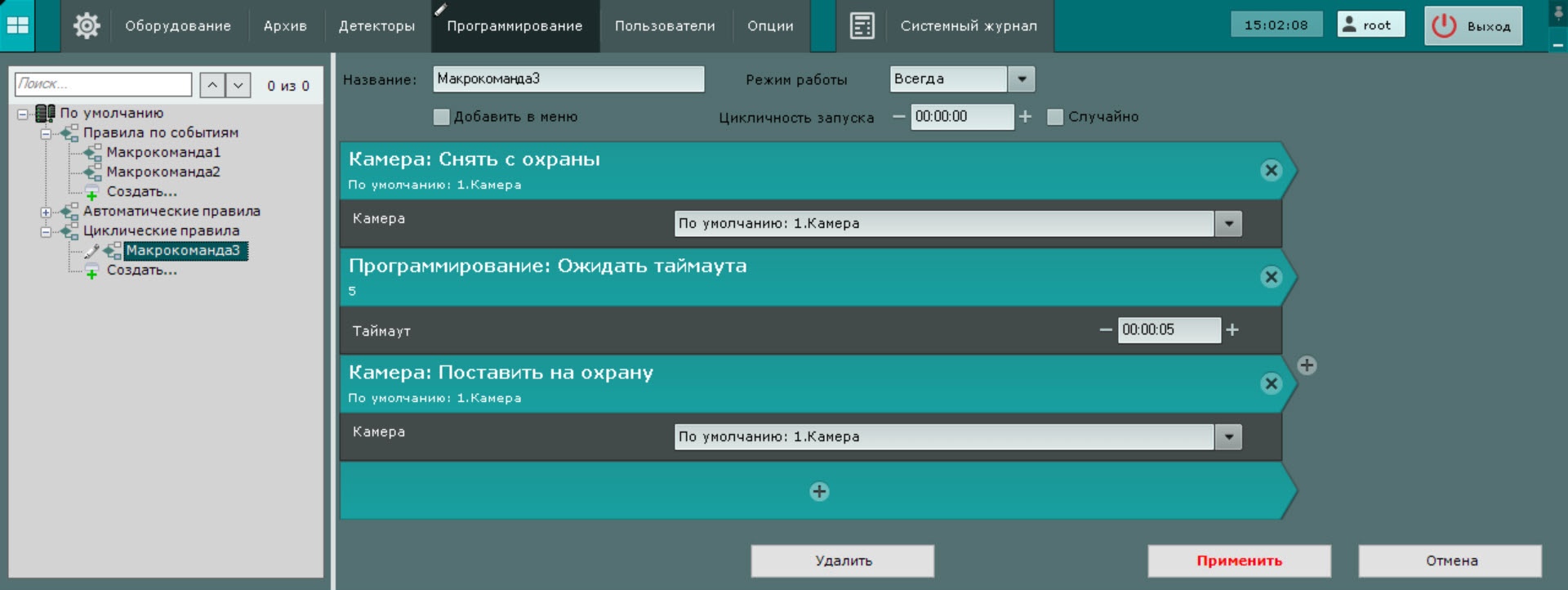Delete the 'Поставить на охрану' action block
This screenshot has height=590, width=1568.
tap(1271, 384)
